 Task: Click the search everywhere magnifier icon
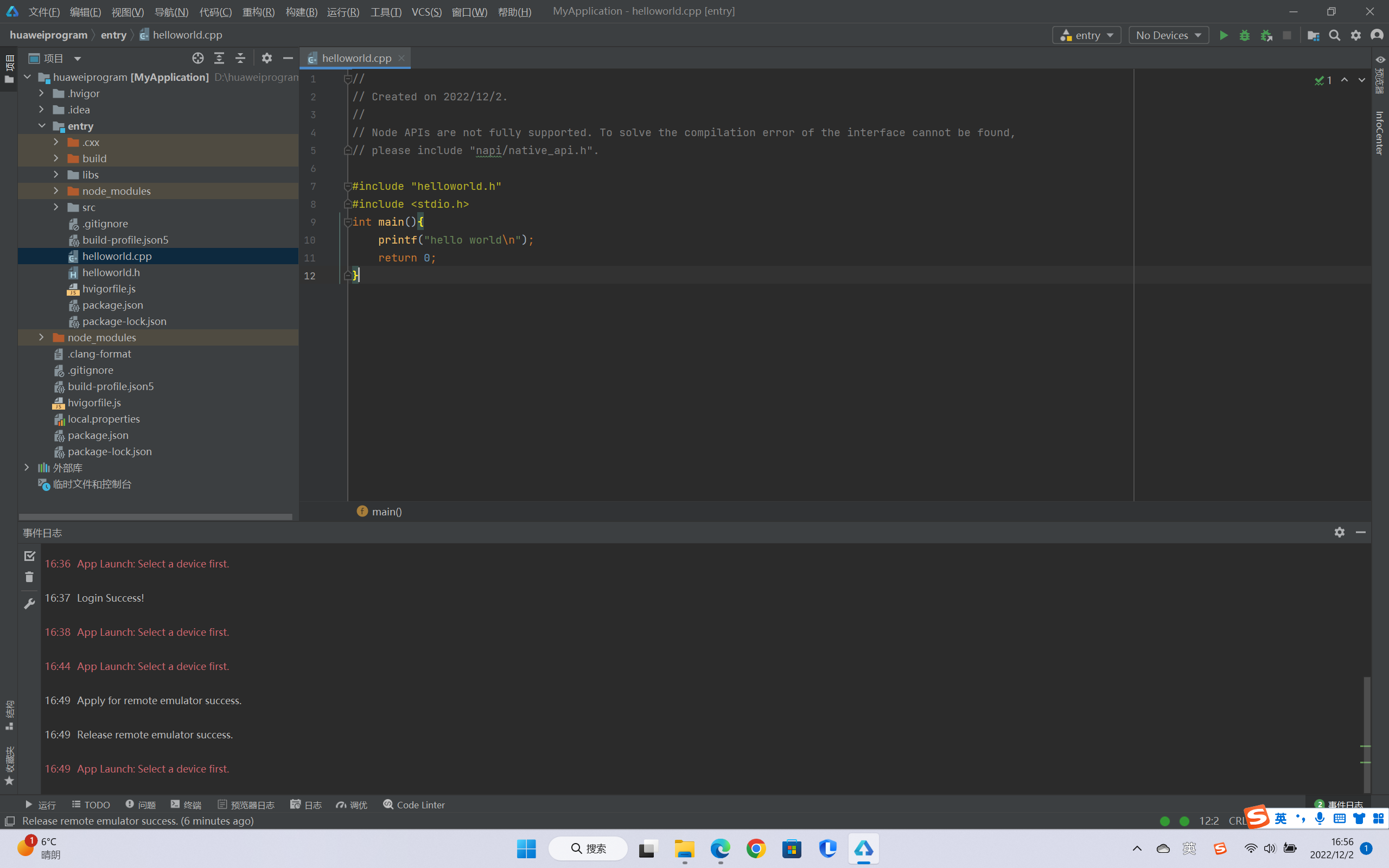(1335, 35)
